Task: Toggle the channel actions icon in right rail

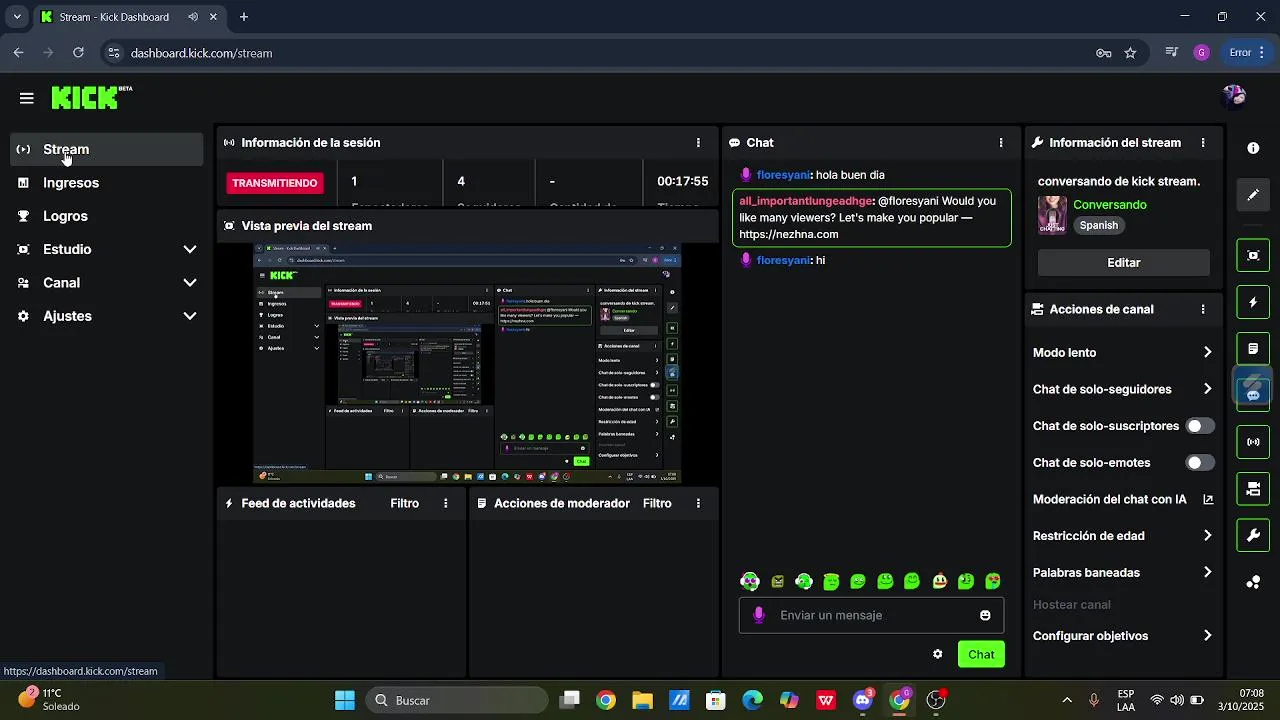Action: point(1253,488)
